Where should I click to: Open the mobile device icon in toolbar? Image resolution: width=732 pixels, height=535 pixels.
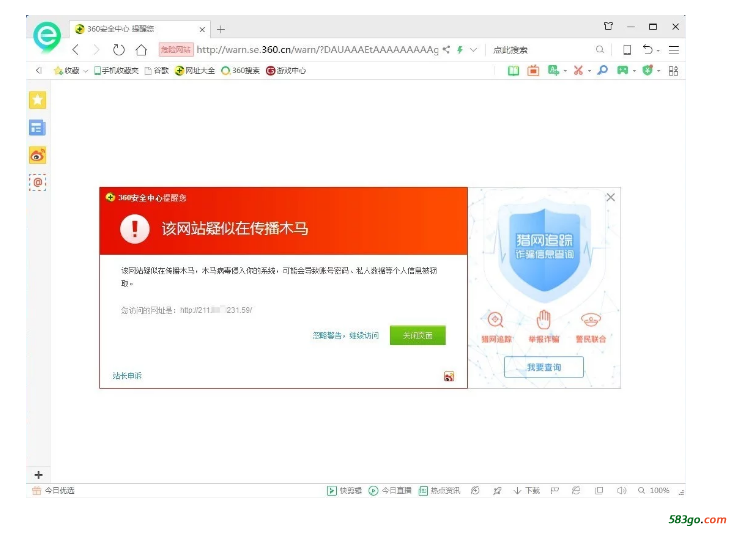(627, 49)
